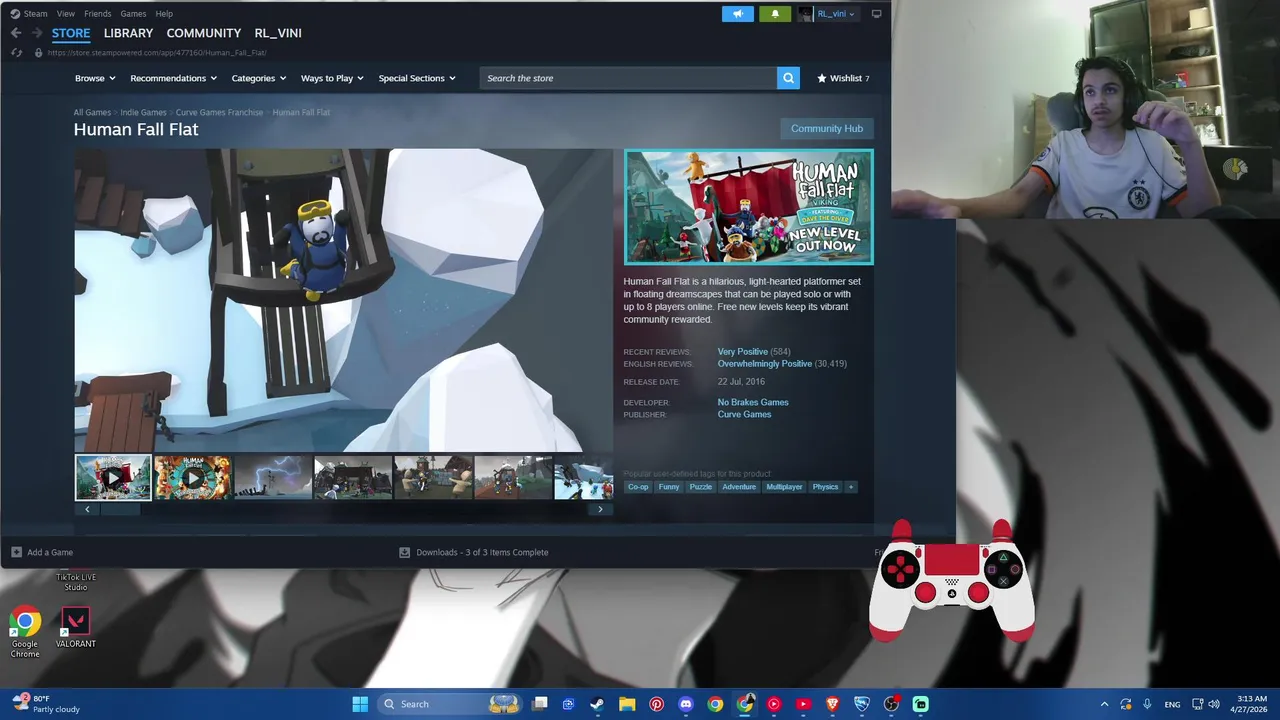
Task: Click the forward navigation arrow
Action: (x=38, y=33)
